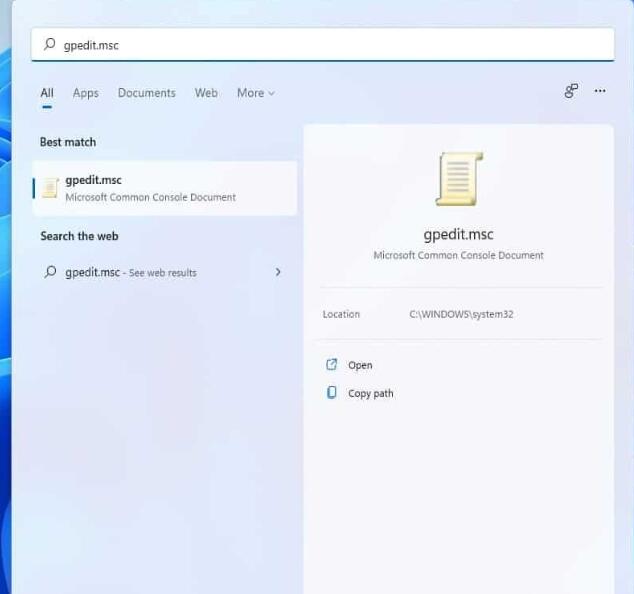Image resolution: width=634 pixels, height=594 pixels.
Task: Switch to the Documents tab
Action: click(x=147, y=93)
